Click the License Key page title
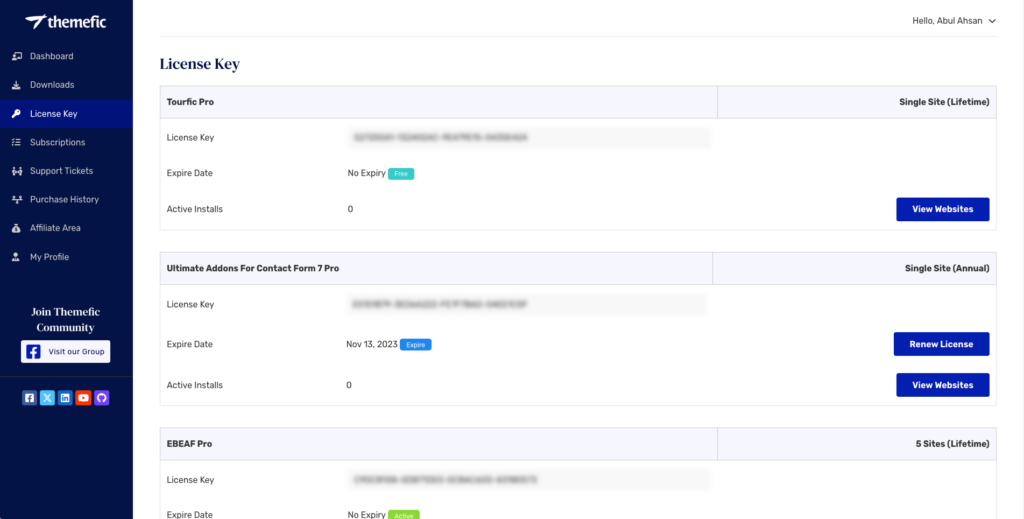Screen dimensions: 1024x519 coord(200,64)
